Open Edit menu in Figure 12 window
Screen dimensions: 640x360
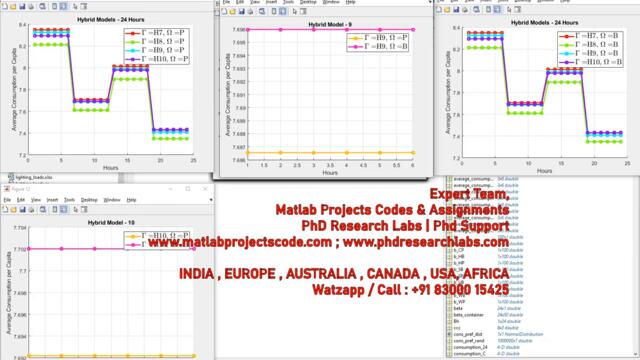pyautogui.click(x=21, y=200)
